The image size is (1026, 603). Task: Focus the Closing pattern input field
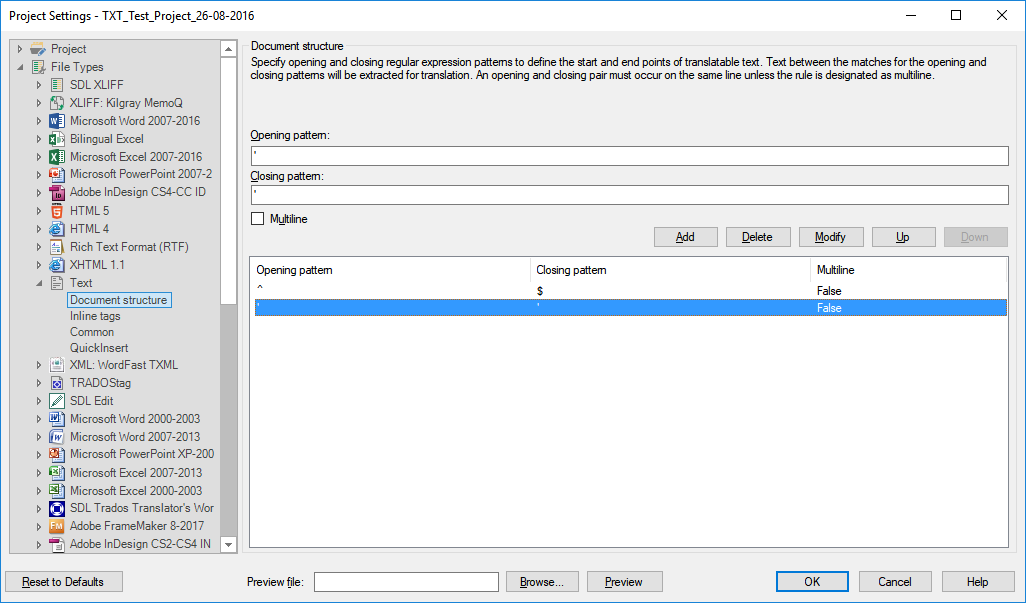coord(629,195)
